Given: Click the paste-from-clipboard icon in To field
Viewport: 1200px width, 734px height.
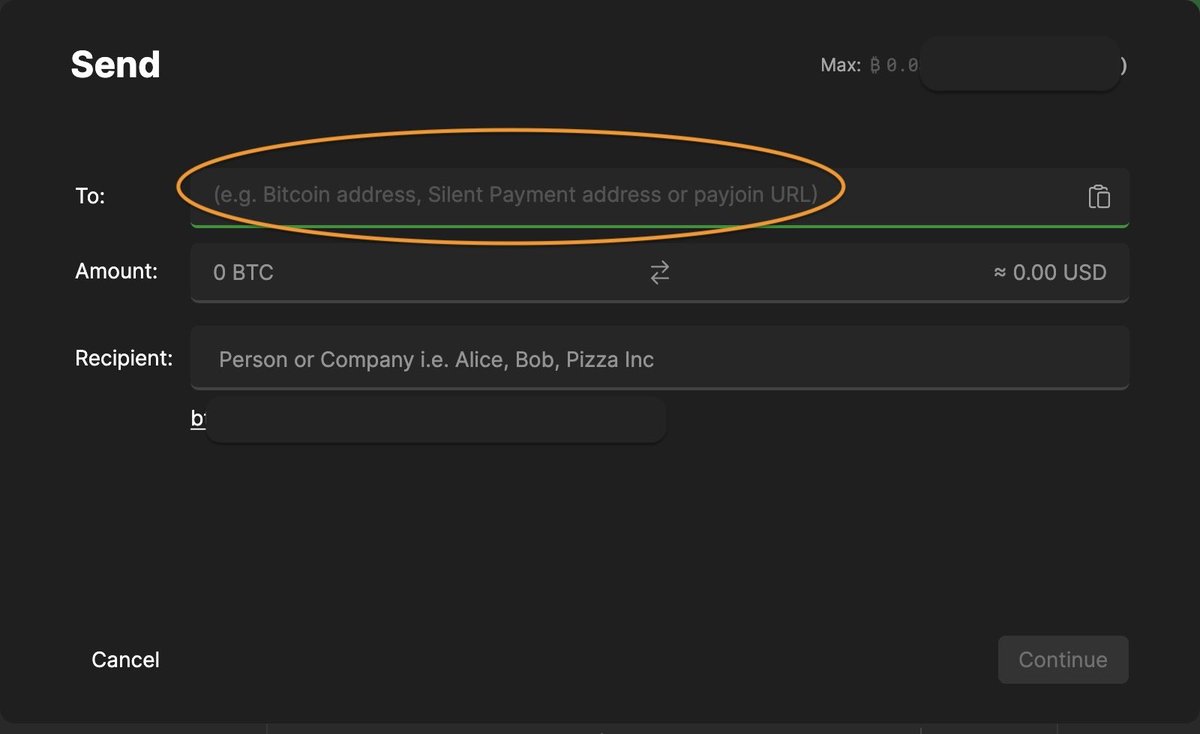Looking at the screenshot, I should 1099,197.
